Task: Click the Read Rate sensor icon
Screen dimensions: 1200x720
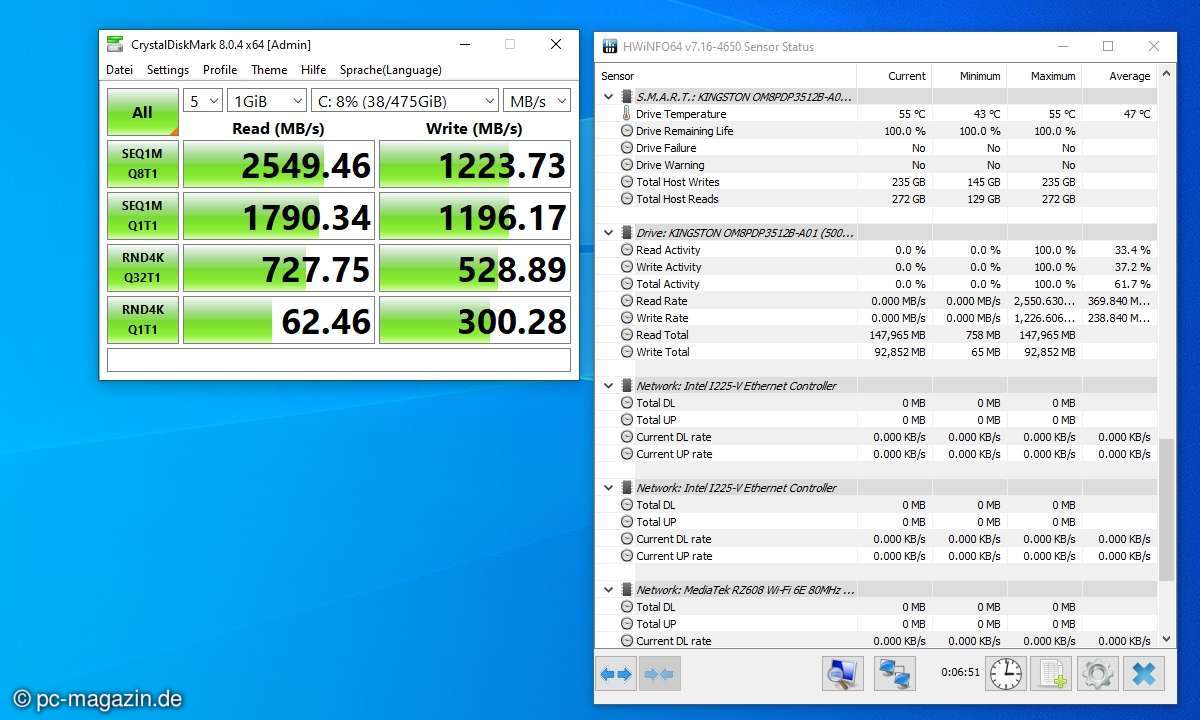Action: (x=627, y=301)
